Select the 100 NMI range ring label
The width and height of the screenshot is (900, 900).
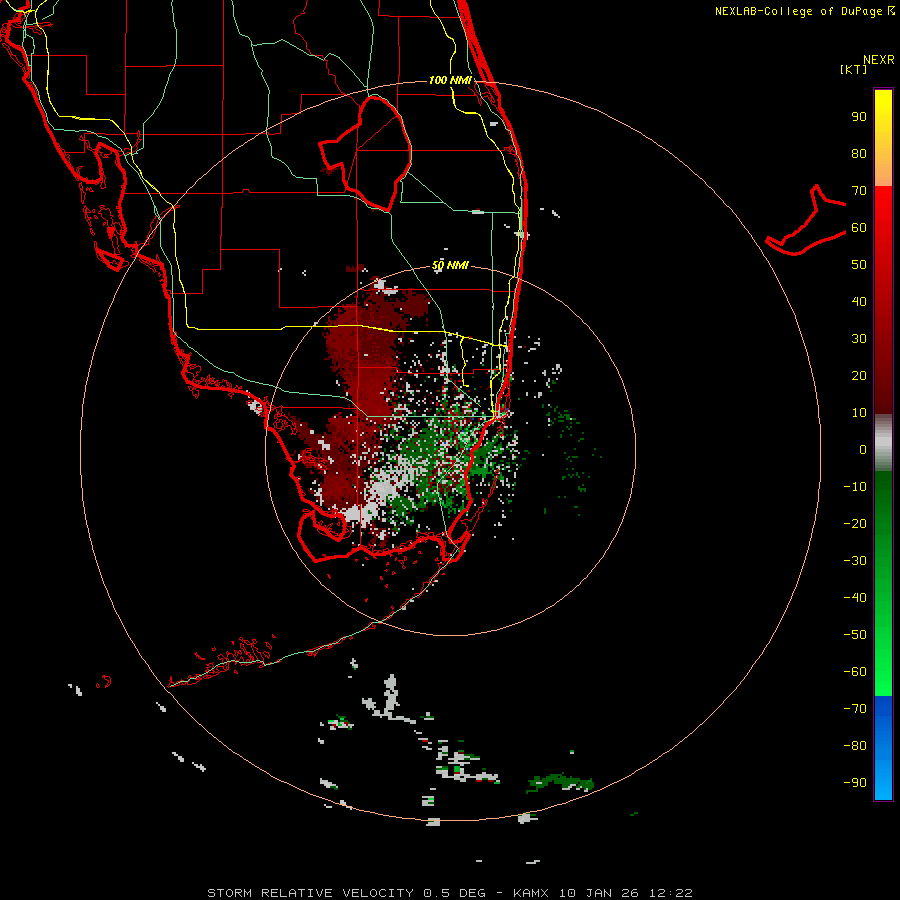450,80
